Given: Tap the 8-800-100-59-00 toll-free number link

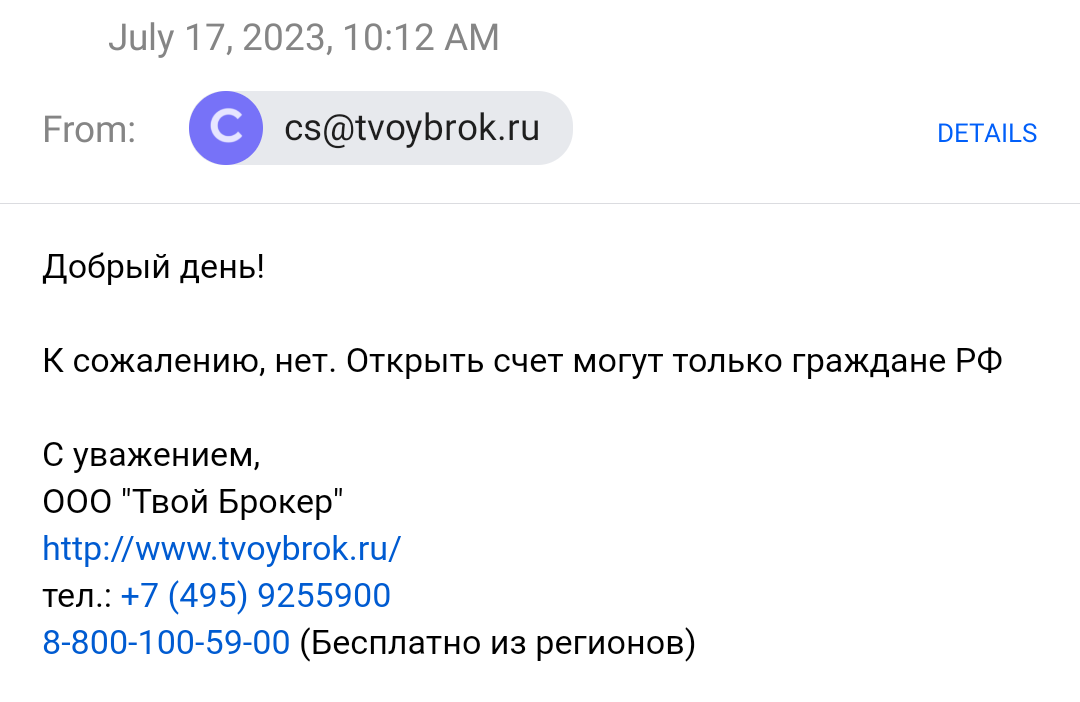Looking at the screenshot, I should (166, 642).
